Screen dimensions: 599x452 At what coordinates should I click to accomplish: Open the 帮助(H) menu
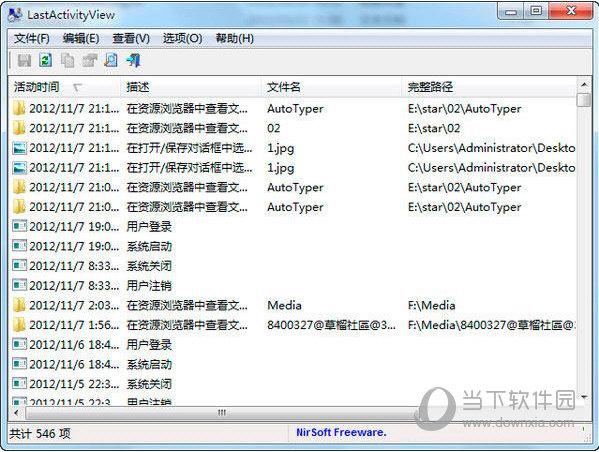[x=235, y=38]
